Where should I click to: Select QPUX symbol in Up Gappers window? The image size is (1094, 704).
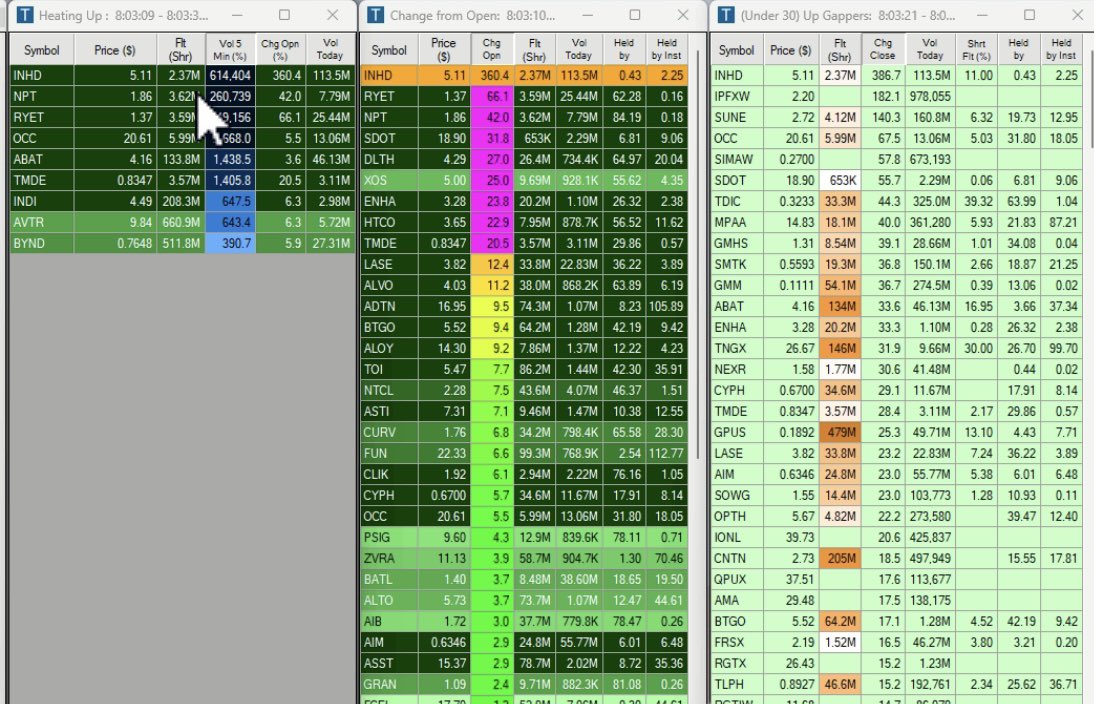coord(730,578)
